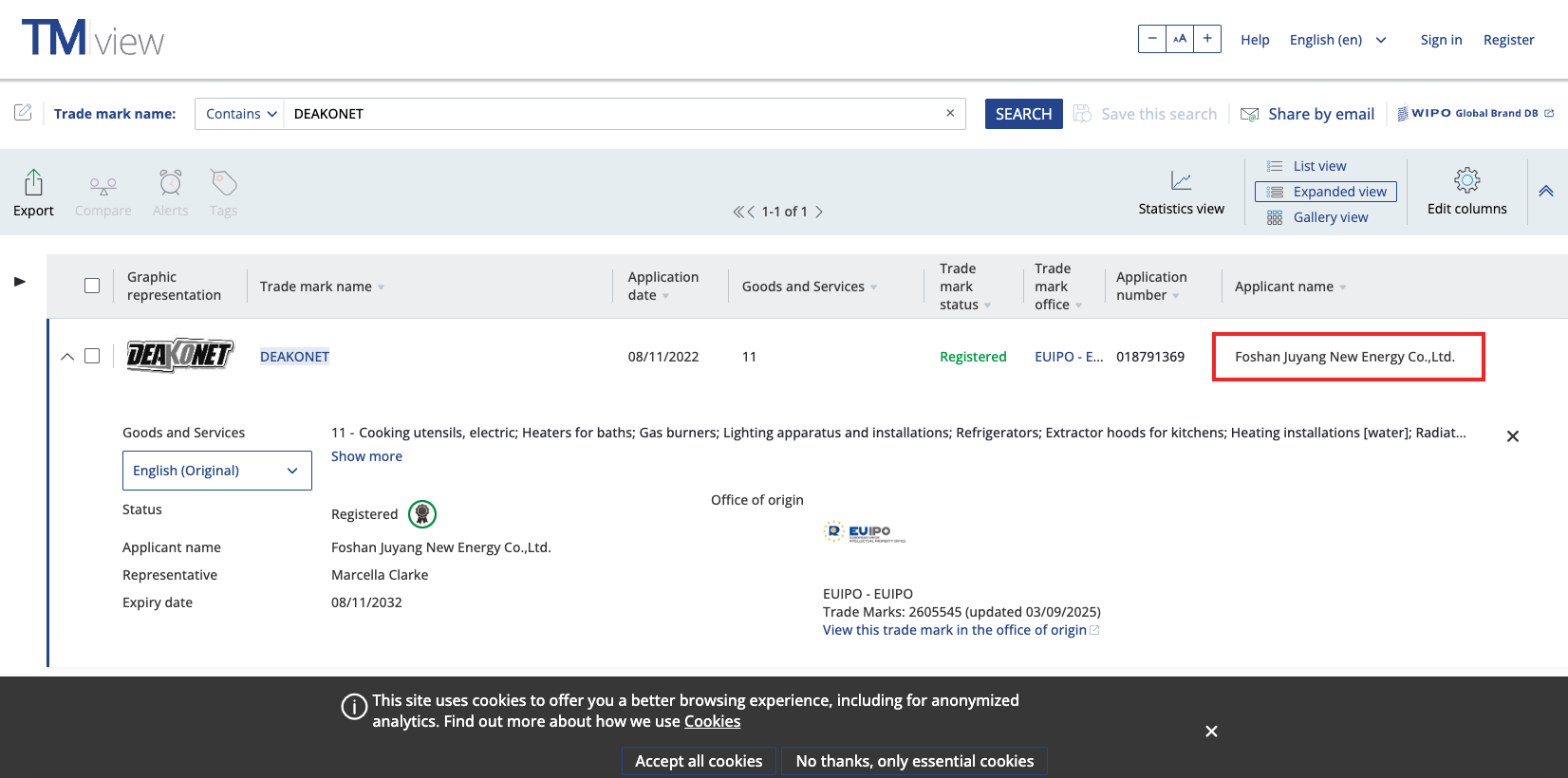Click the EUIPO office logo

865,532
